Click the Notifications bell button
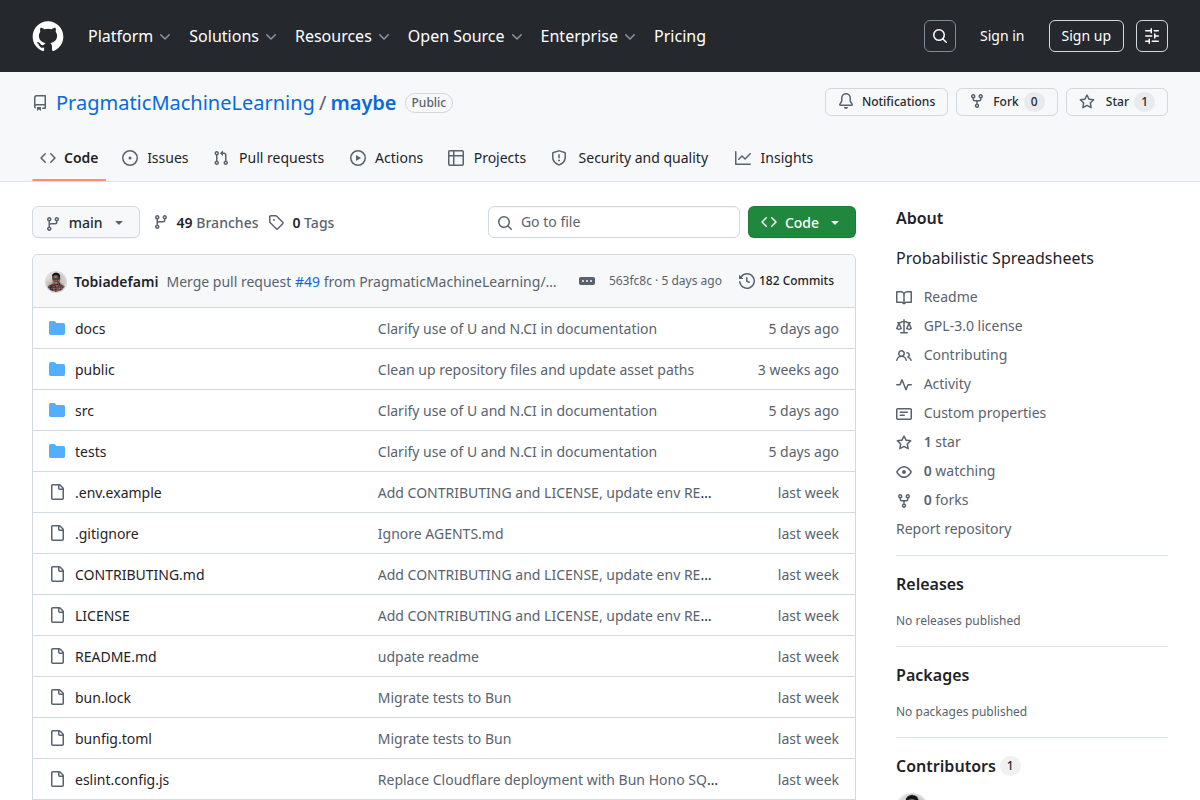This screenshot has height=800, width=1200. [x=886, y=102]
